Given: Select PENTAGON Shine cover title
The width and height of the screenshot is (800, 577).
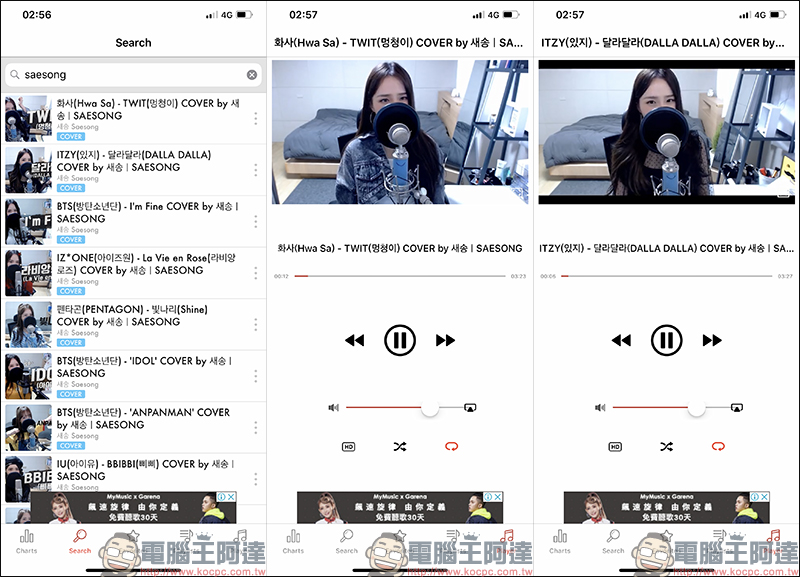Looking at the screenshot, I should 132,316.
